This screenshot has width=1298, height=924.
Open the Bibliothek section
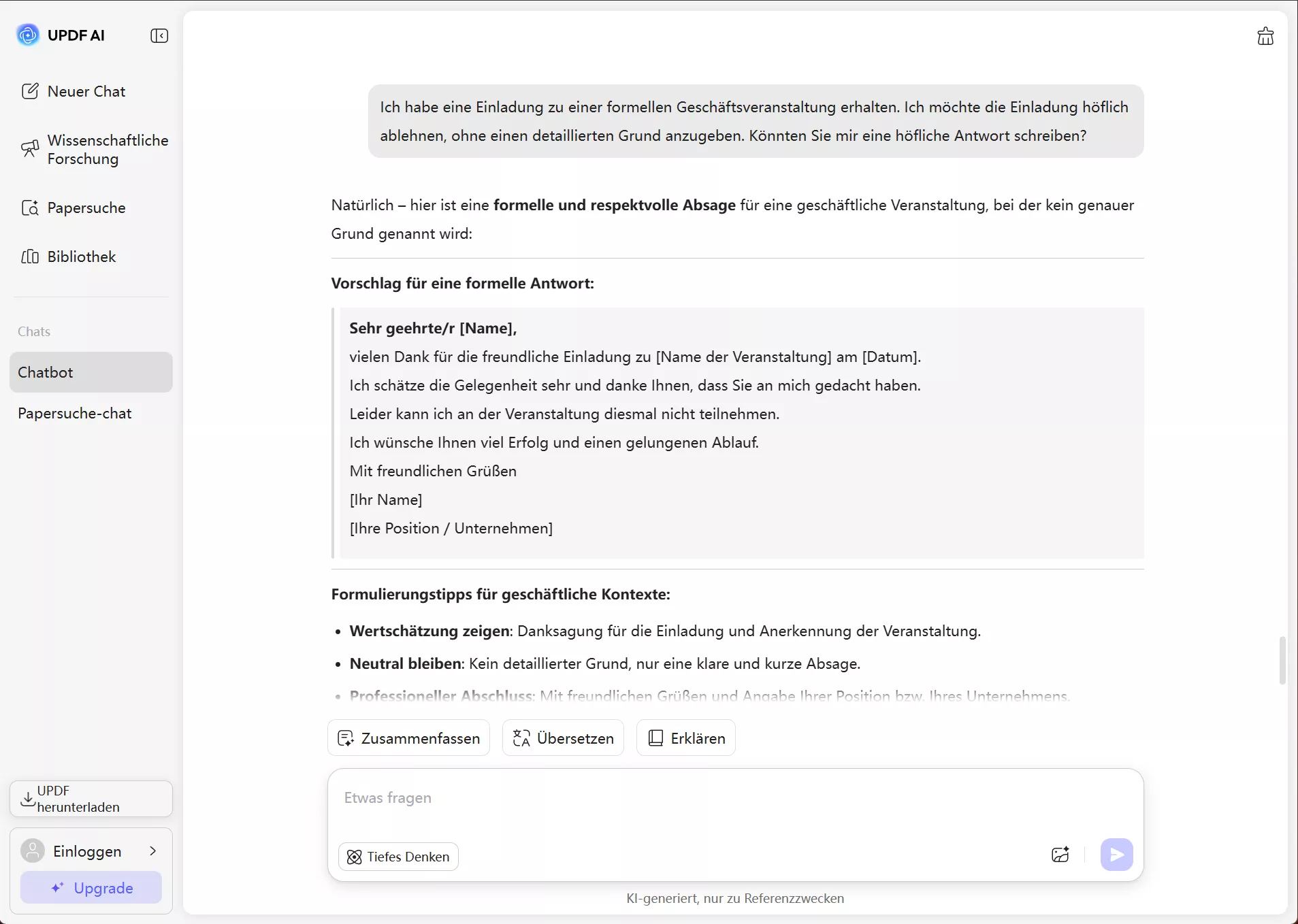pos(80,257)
